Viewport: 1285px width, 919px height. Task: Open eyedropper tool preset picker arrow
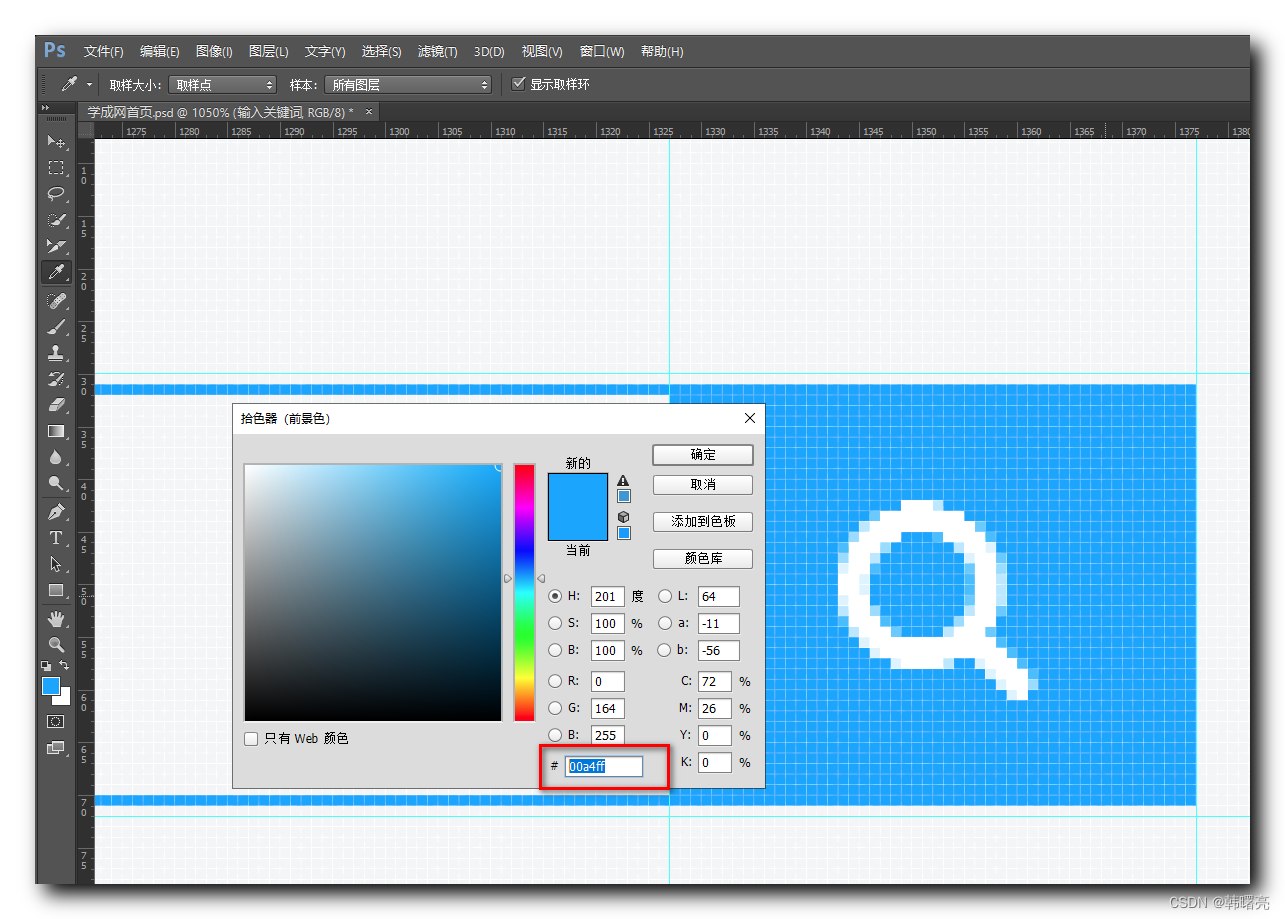click(x=89, y=85)
